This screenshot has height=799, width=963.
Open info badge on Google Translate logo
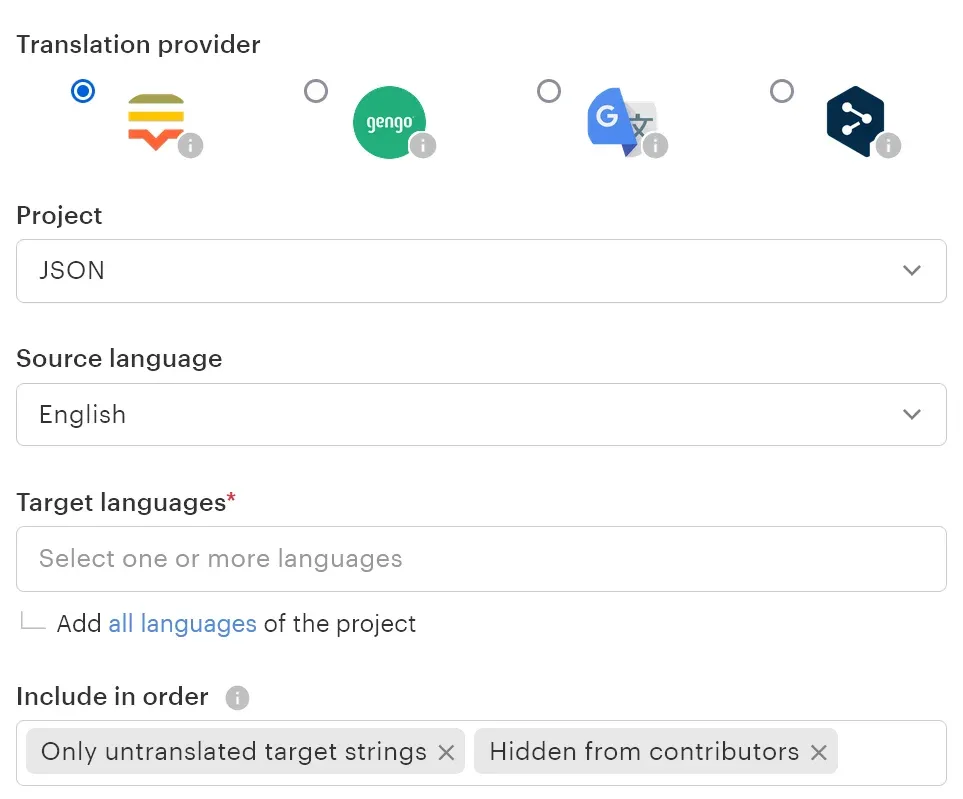click(x=655, y=146)
